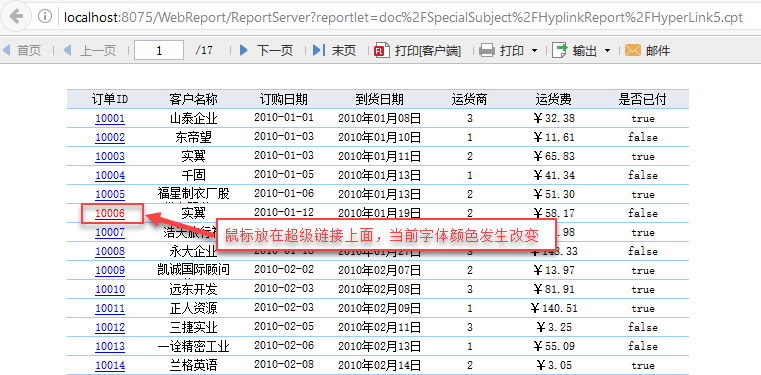Screen dimensions: 761x375
Task: Select customer cell 正人资源
Action: pos(193,308)
